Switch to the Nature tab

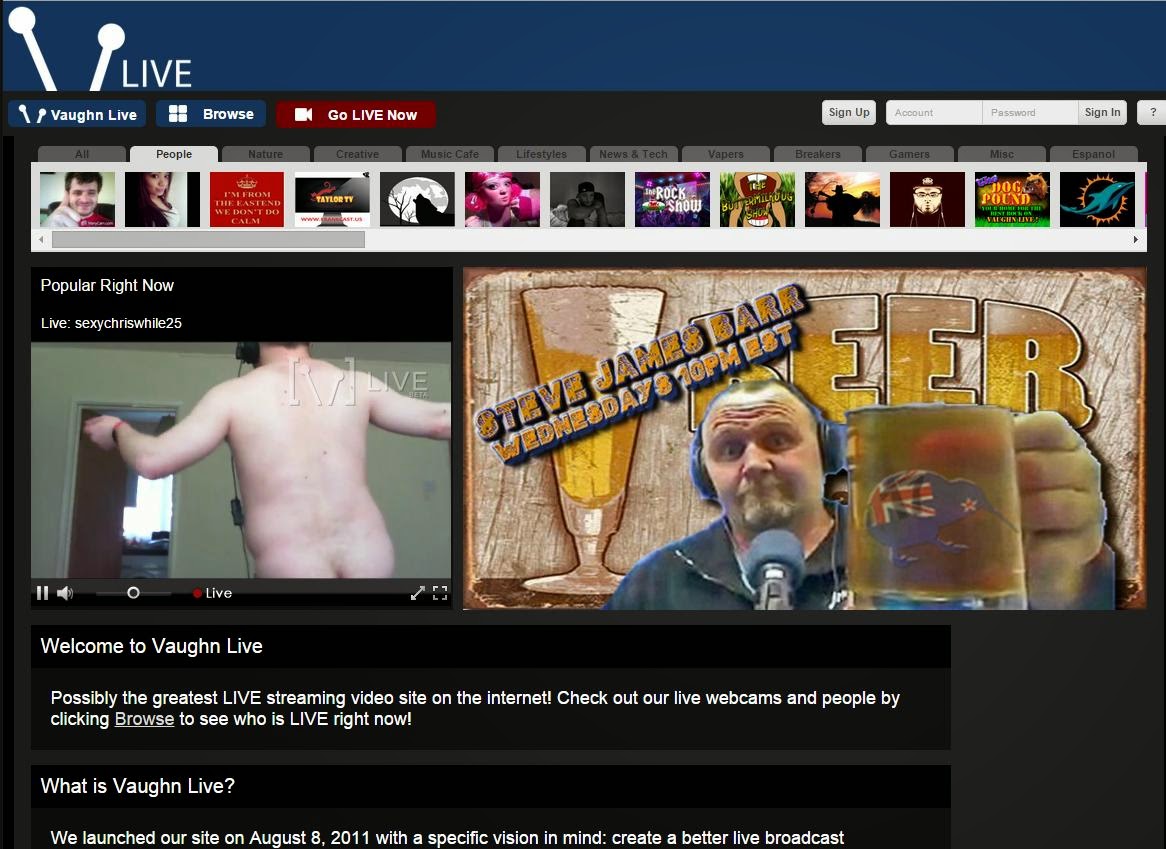pos(265,154)
